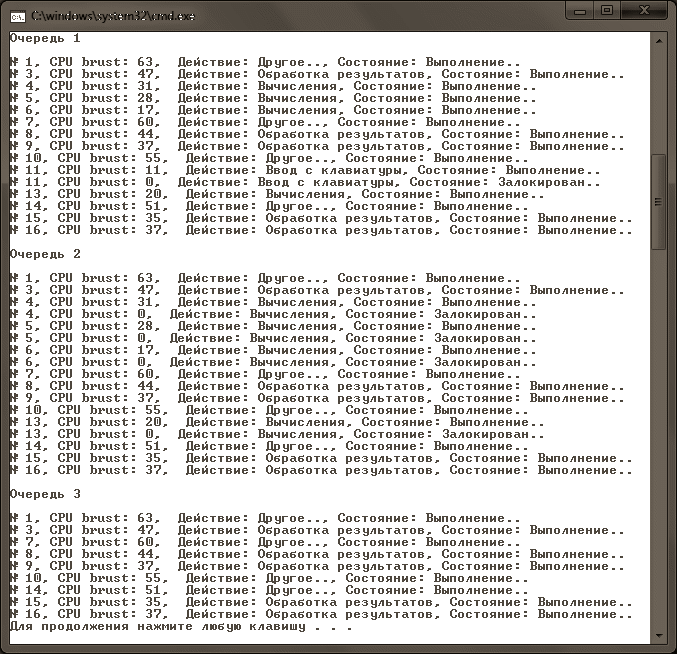Click scrollbar track above the thumb
677x654 pixels.
click(x=657, y=100)
